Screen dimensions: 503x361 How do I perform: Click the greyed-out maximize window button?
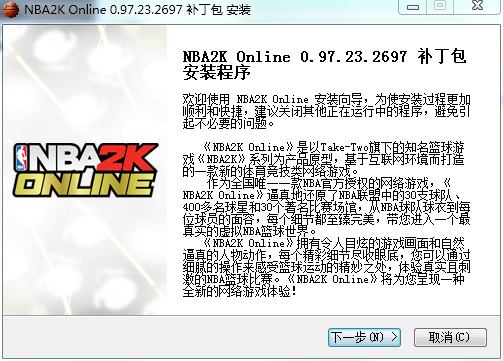coord(440,7)
